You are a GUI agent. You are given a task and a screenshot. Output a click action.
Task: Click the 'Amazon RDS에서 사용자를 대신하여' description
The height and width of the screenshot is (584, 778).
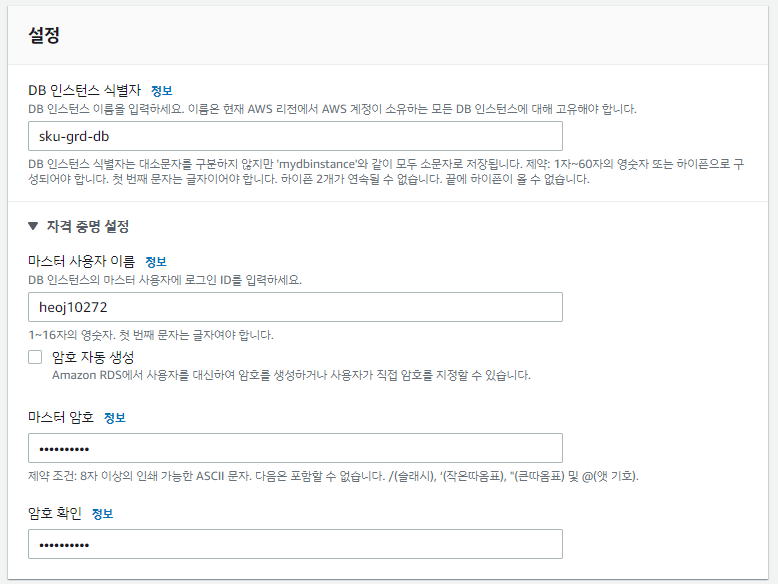[291, 375]
